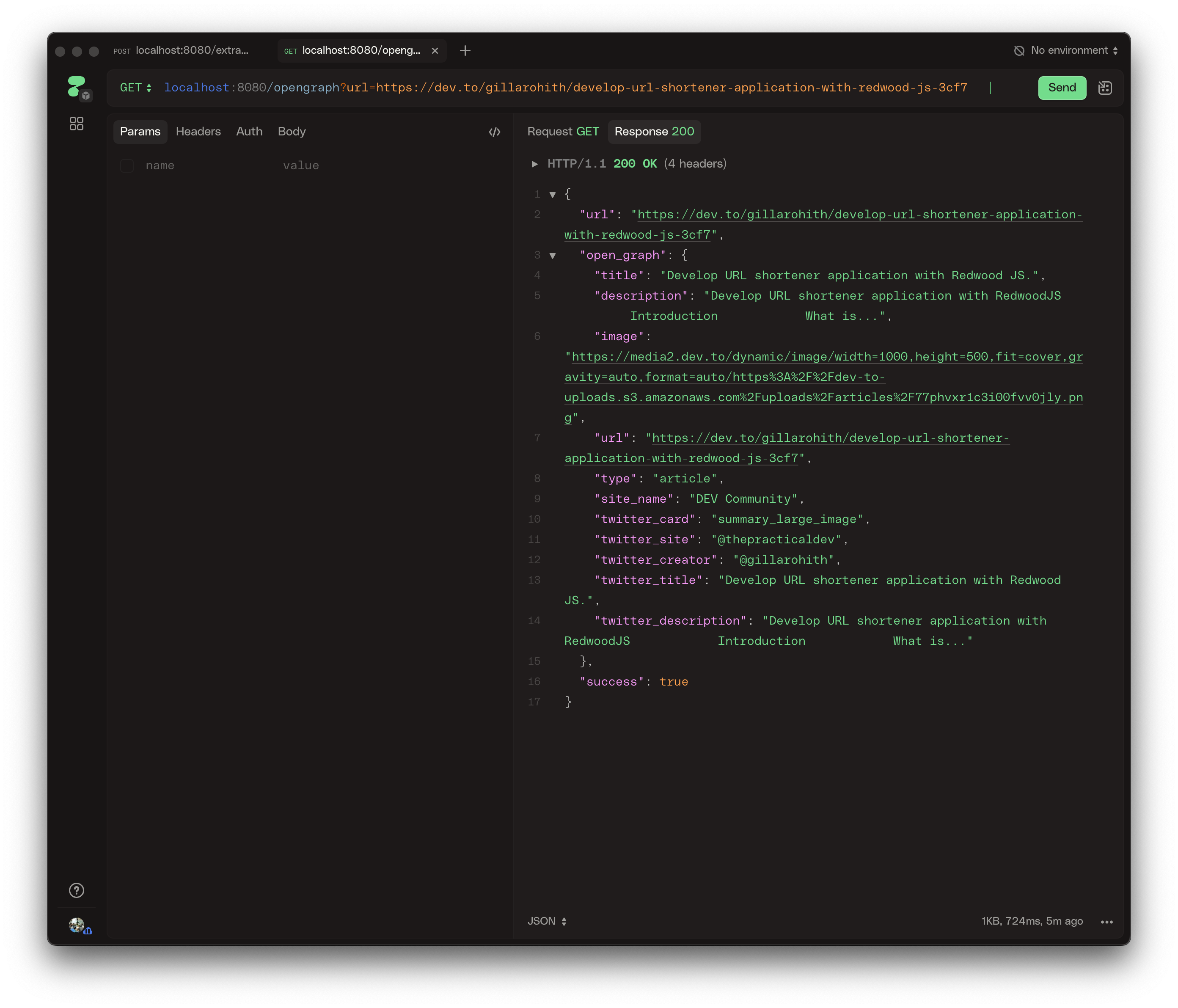Click the success true value
This screenshot has width=1178, height=1008.
[x=674, y=682]
